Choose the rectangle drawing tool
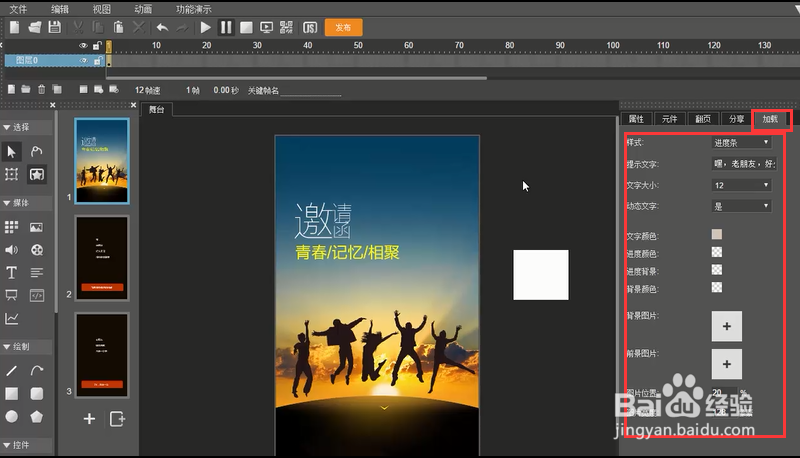This screenshot has height=458, width=800. (x=11, y=394)
